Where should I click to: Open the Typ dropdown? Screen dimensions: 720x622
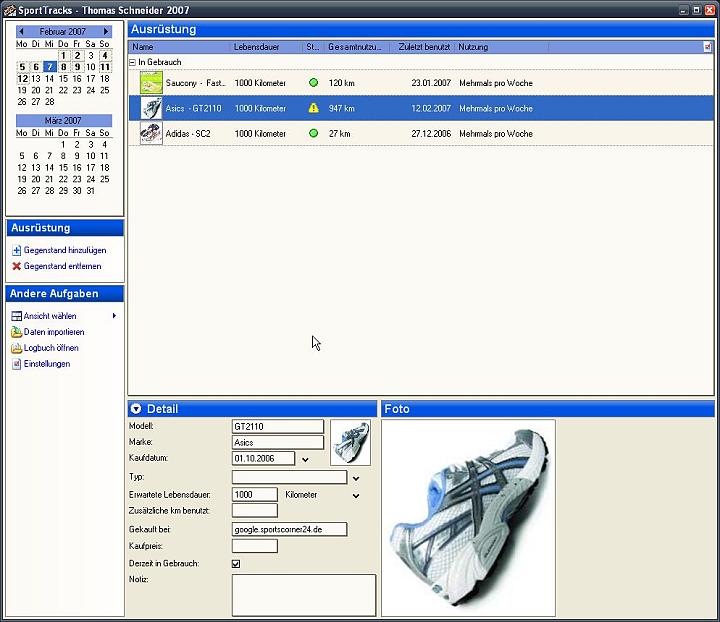355,478
